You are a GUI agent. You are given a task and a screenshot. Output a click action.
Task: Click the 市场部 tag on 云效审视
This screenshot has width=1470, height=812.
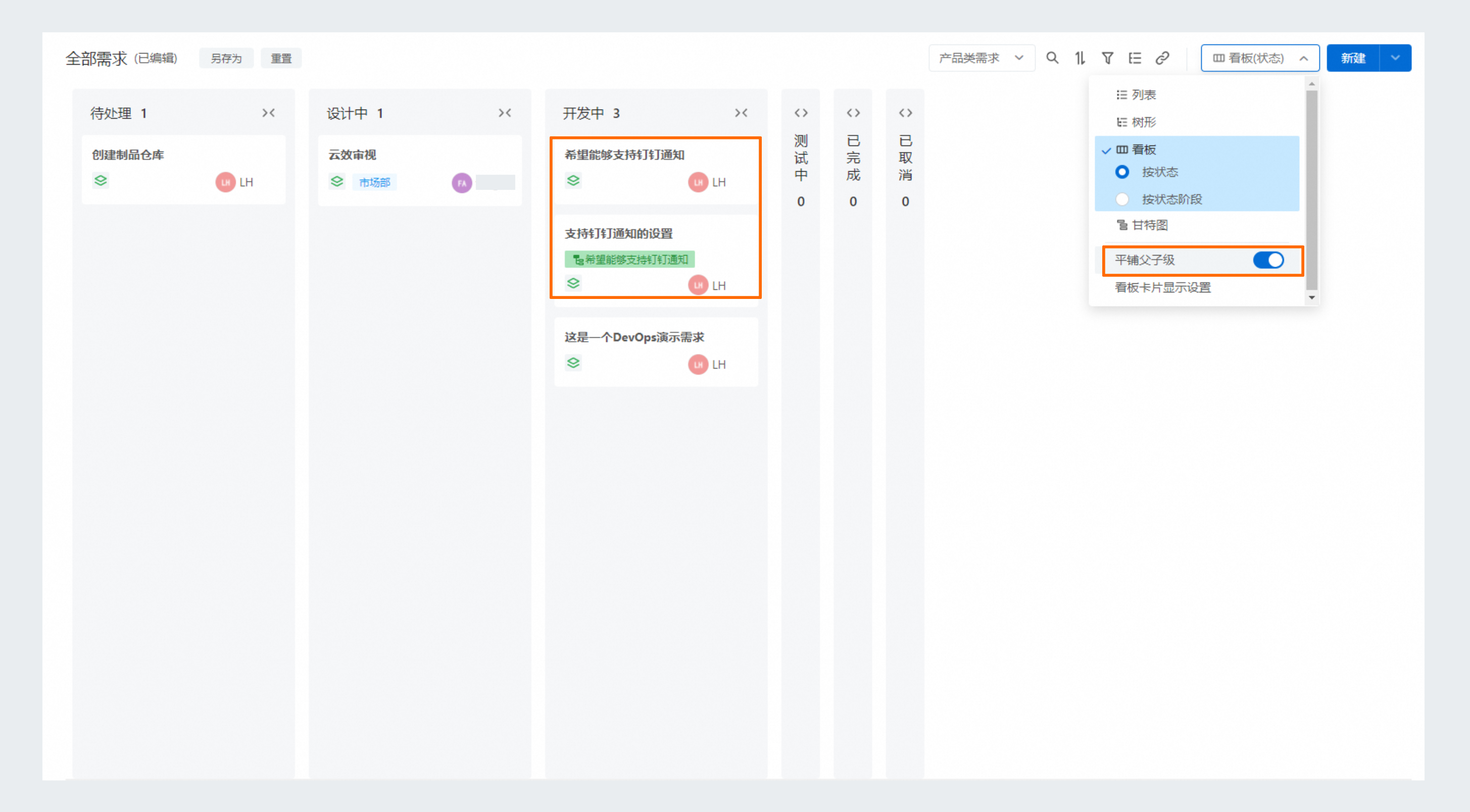[374, 182]
